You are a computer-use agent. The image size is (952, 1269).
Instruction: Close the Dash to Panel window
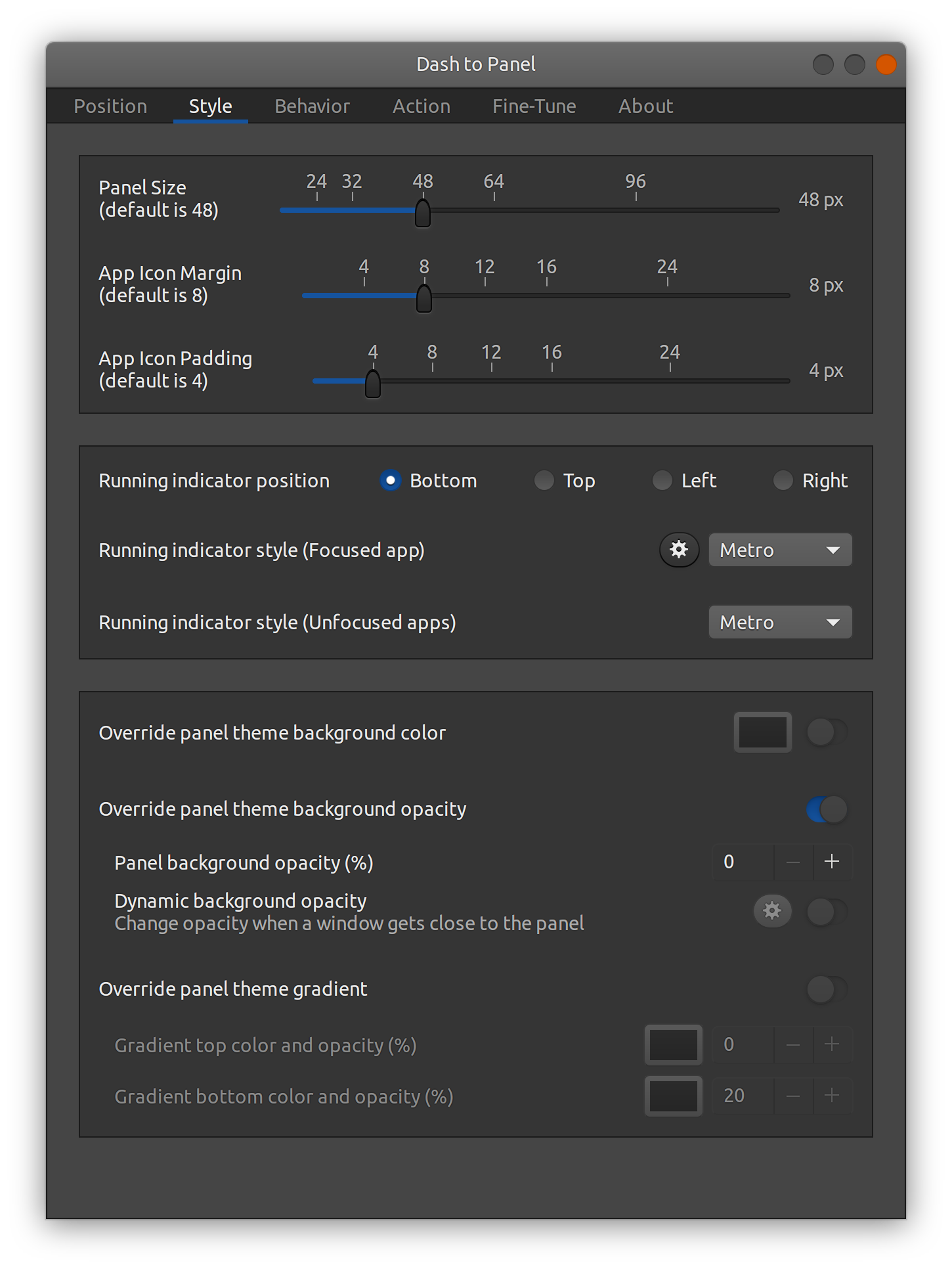[886, 64]
